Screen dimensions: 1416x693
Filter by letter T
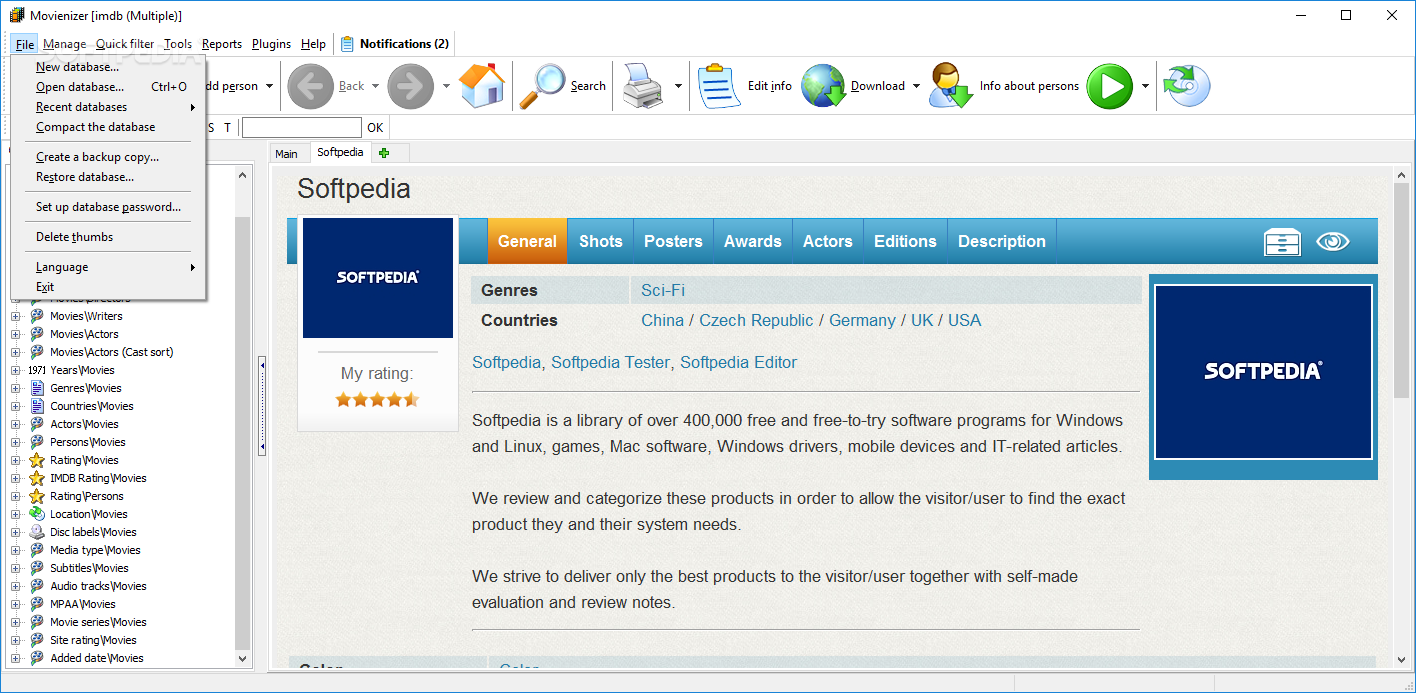[x=227, y=127]
